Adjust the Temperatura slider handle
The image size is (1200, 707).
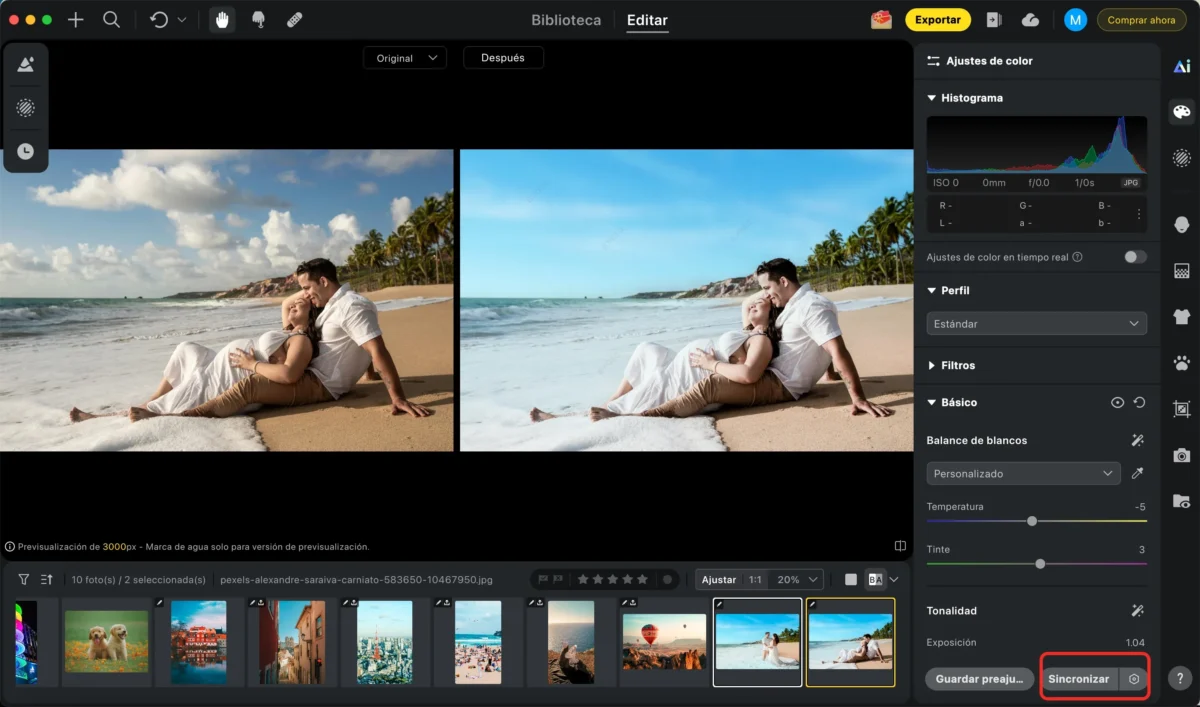(1031, 521)
